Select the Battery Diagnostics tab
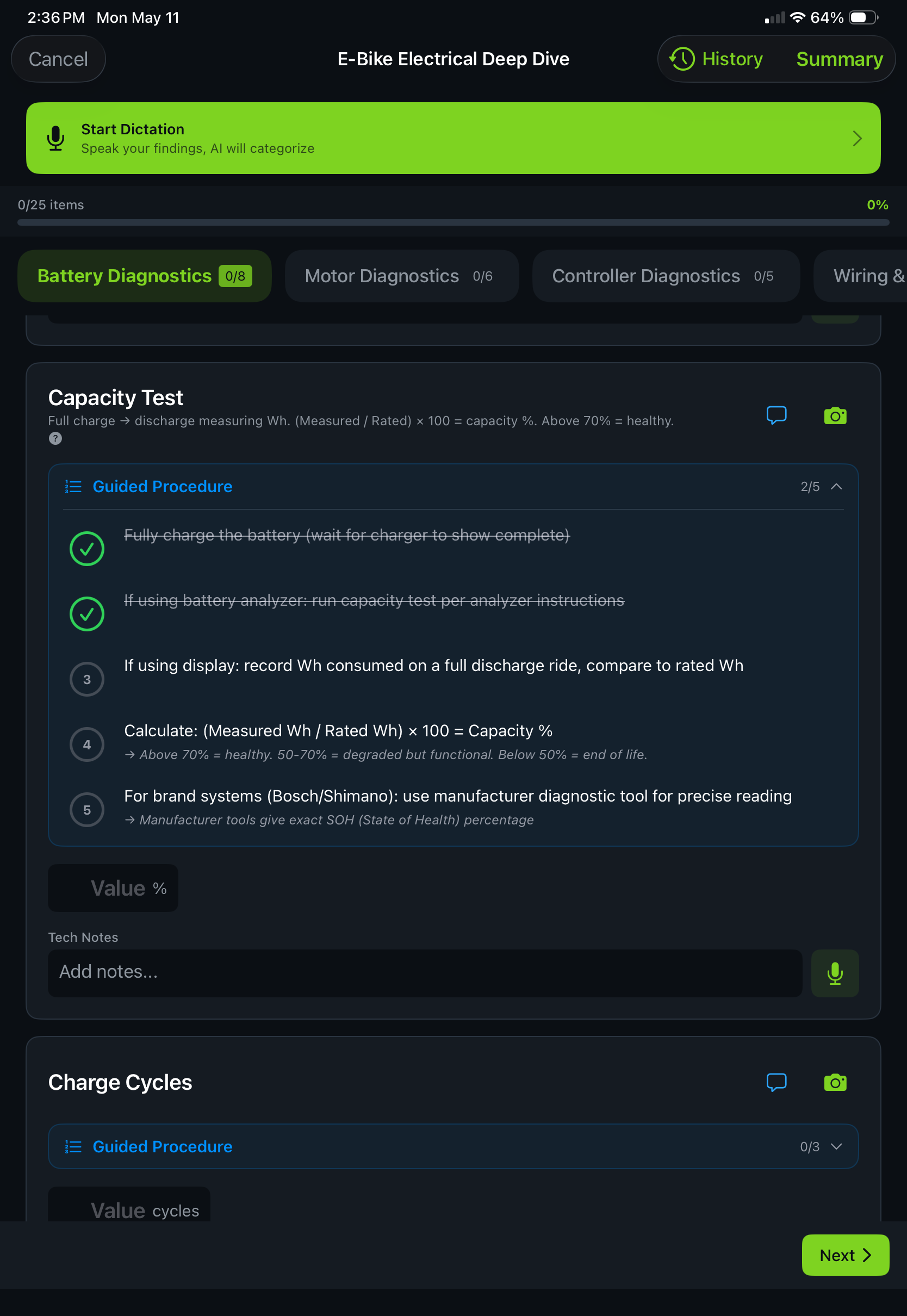The image size is (907, 1316). click(144, 276)
